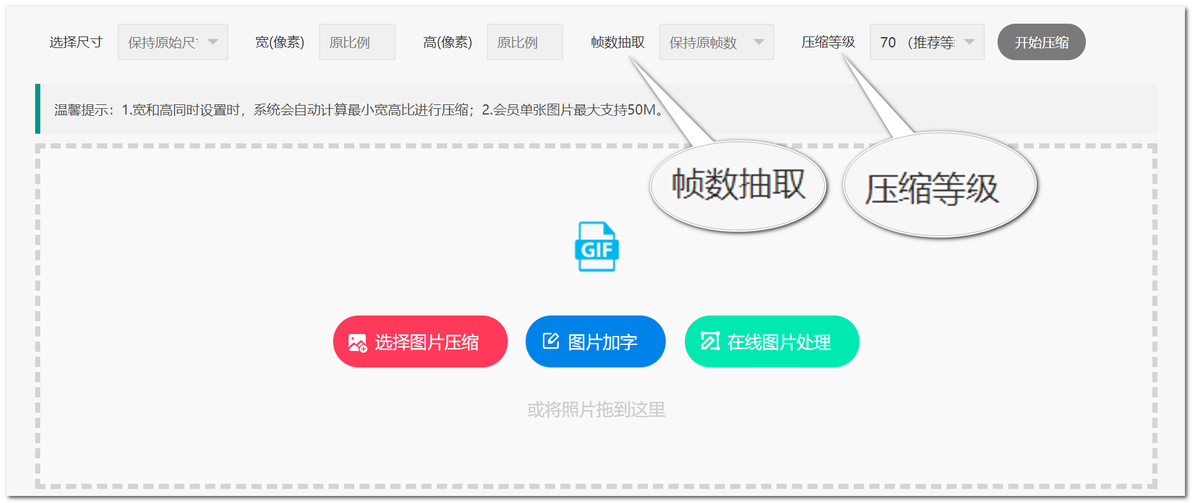The height and width of the screenshot is (503, 1192).
Task: Open the 选择尺寸 dropdown
Action: [x=173, y=43]
